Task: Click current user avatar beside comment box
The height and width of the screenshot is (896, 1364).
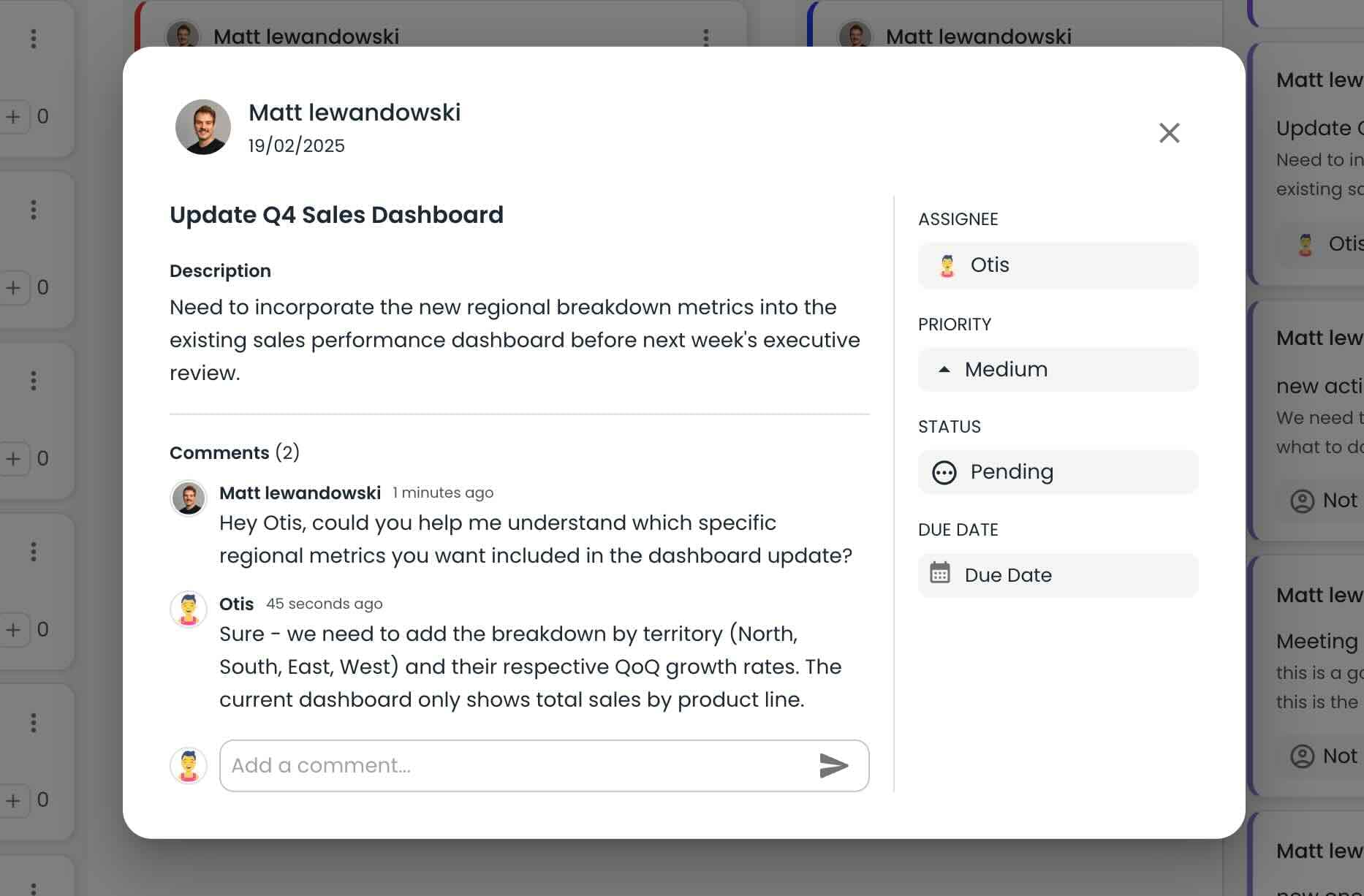Action: pyautogui.click(x=189, y=765)
